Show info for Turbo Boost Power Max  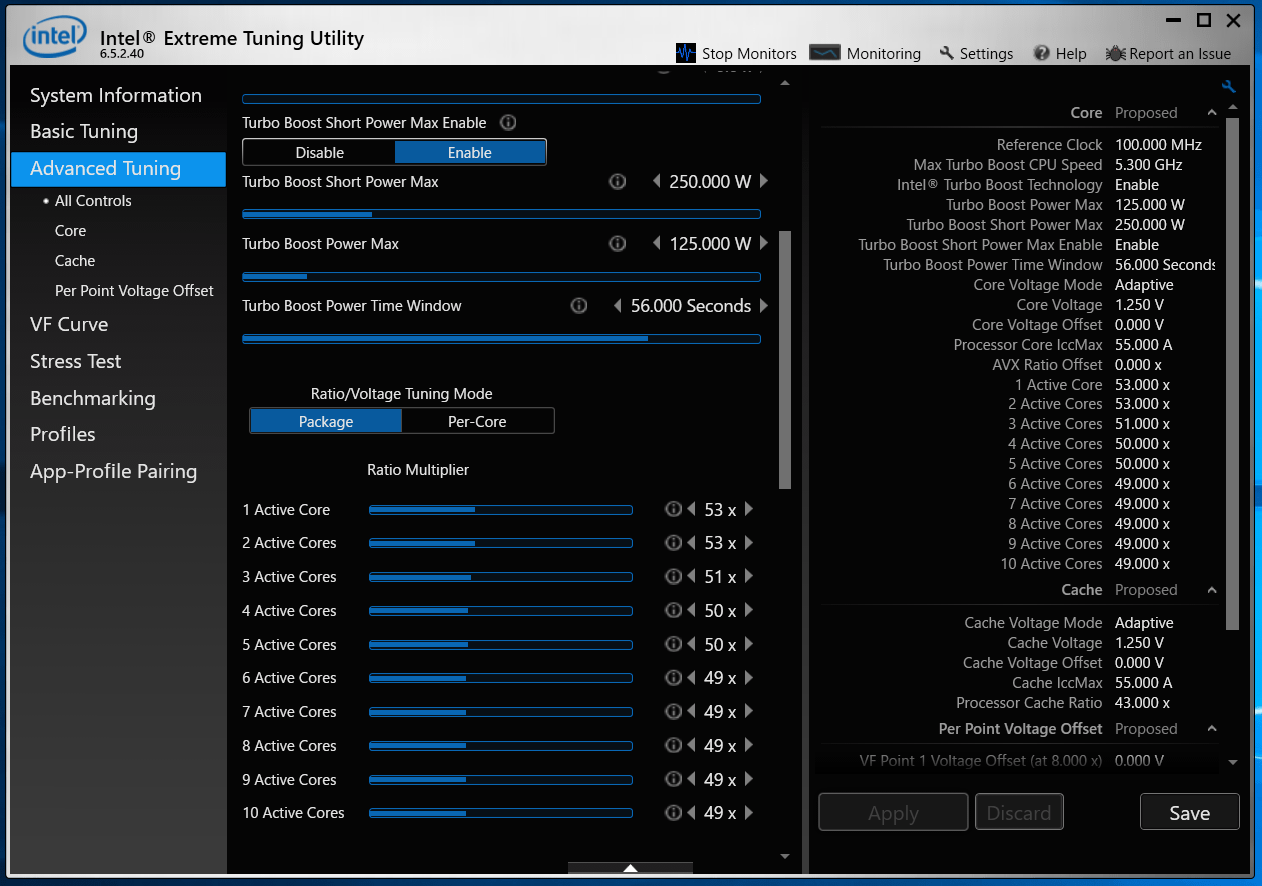click(618, 244)
